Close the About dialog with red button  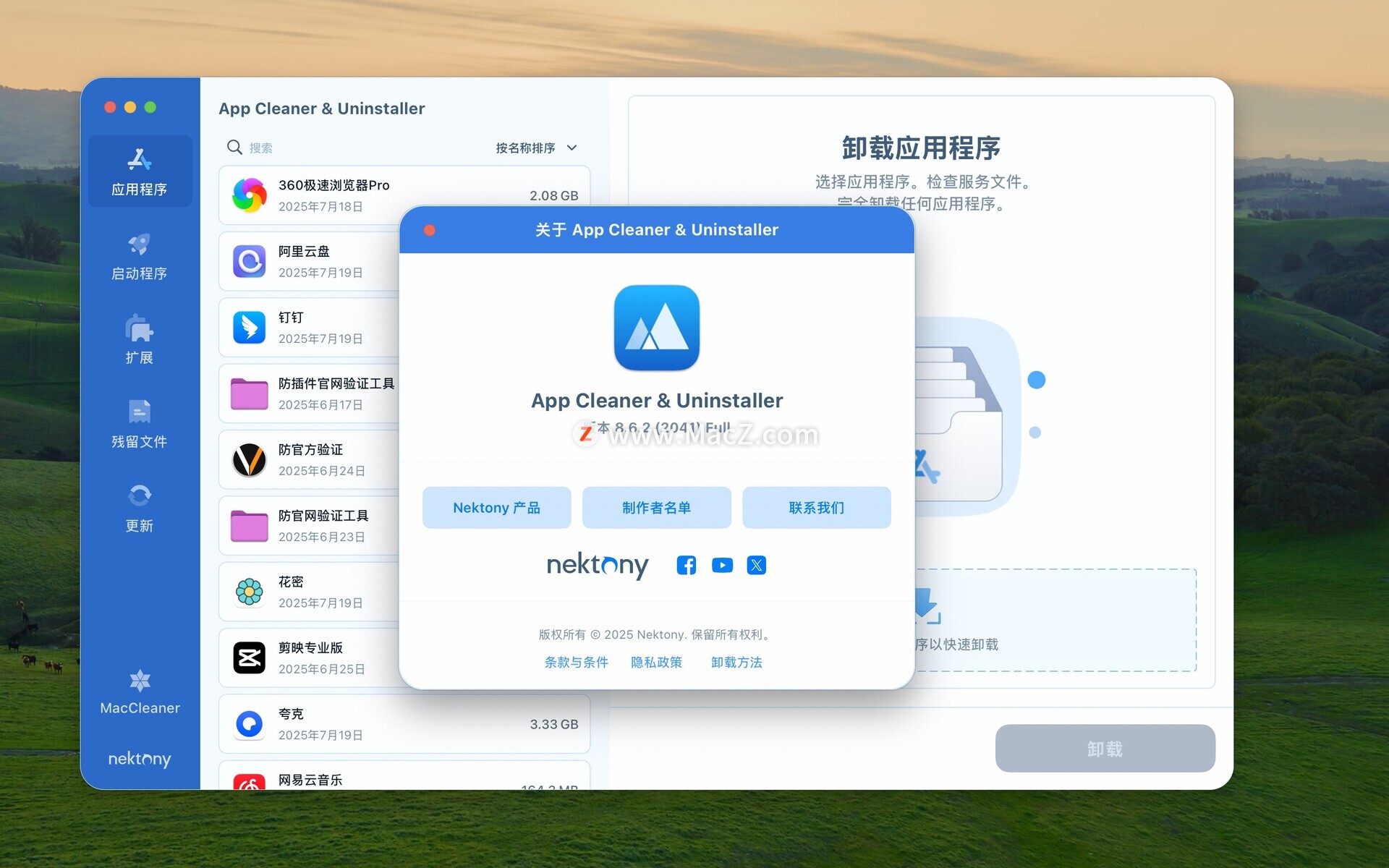pos(430,230)
